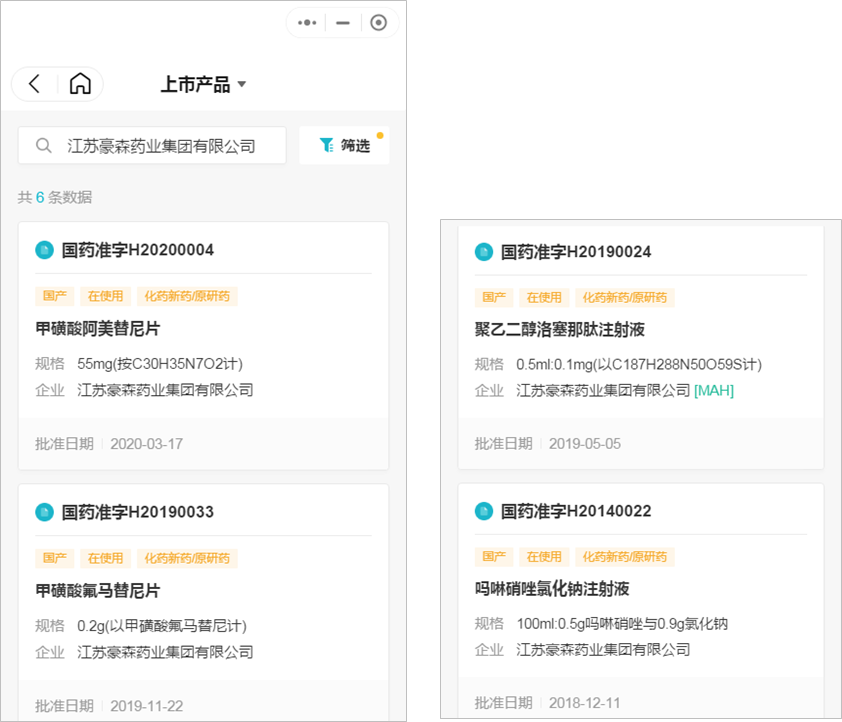Image resolution: width=842 pixels, height=722 pixels.
Task: Go back using the left arrow icon
Action: pos(34,84)
